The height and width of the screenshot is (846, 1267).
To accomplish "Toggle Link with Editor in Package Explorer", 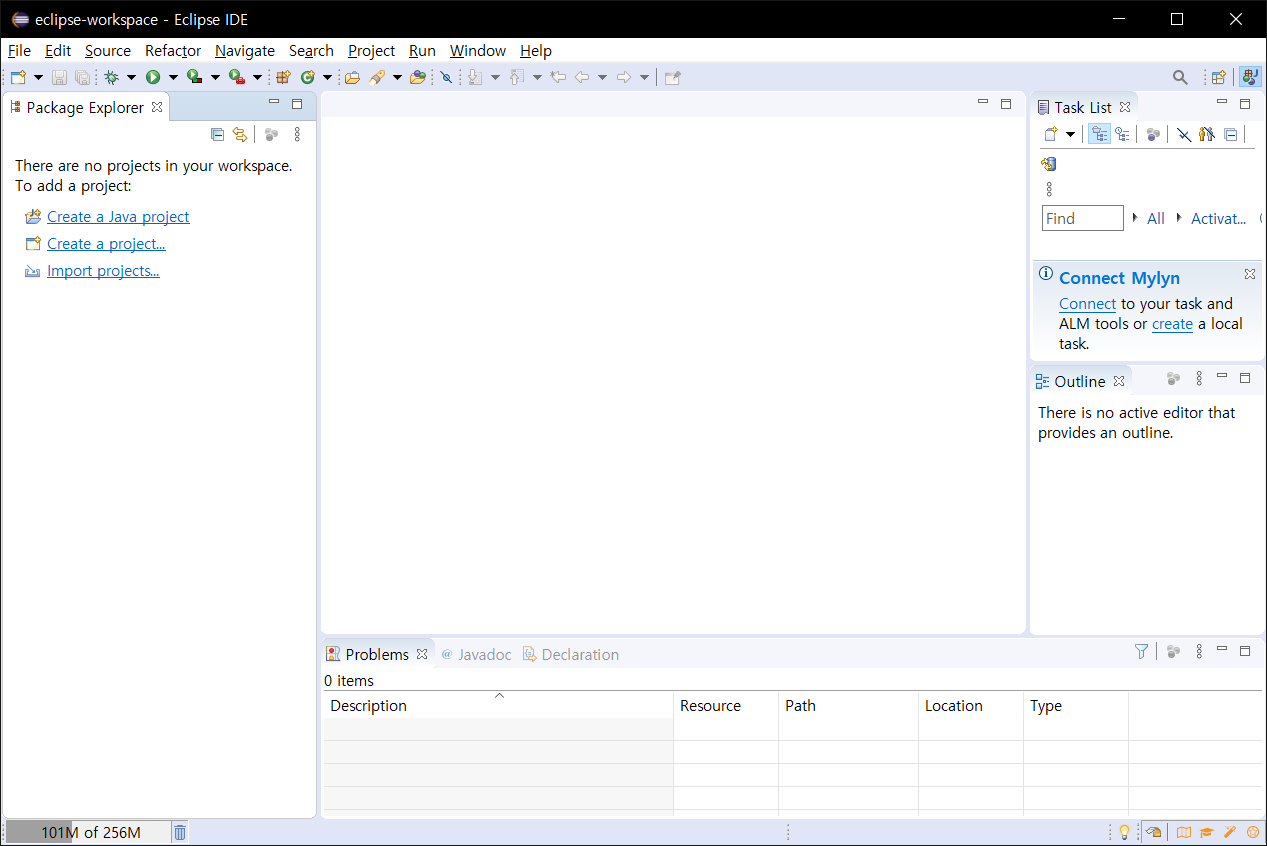I will click(x=240, y=134).
